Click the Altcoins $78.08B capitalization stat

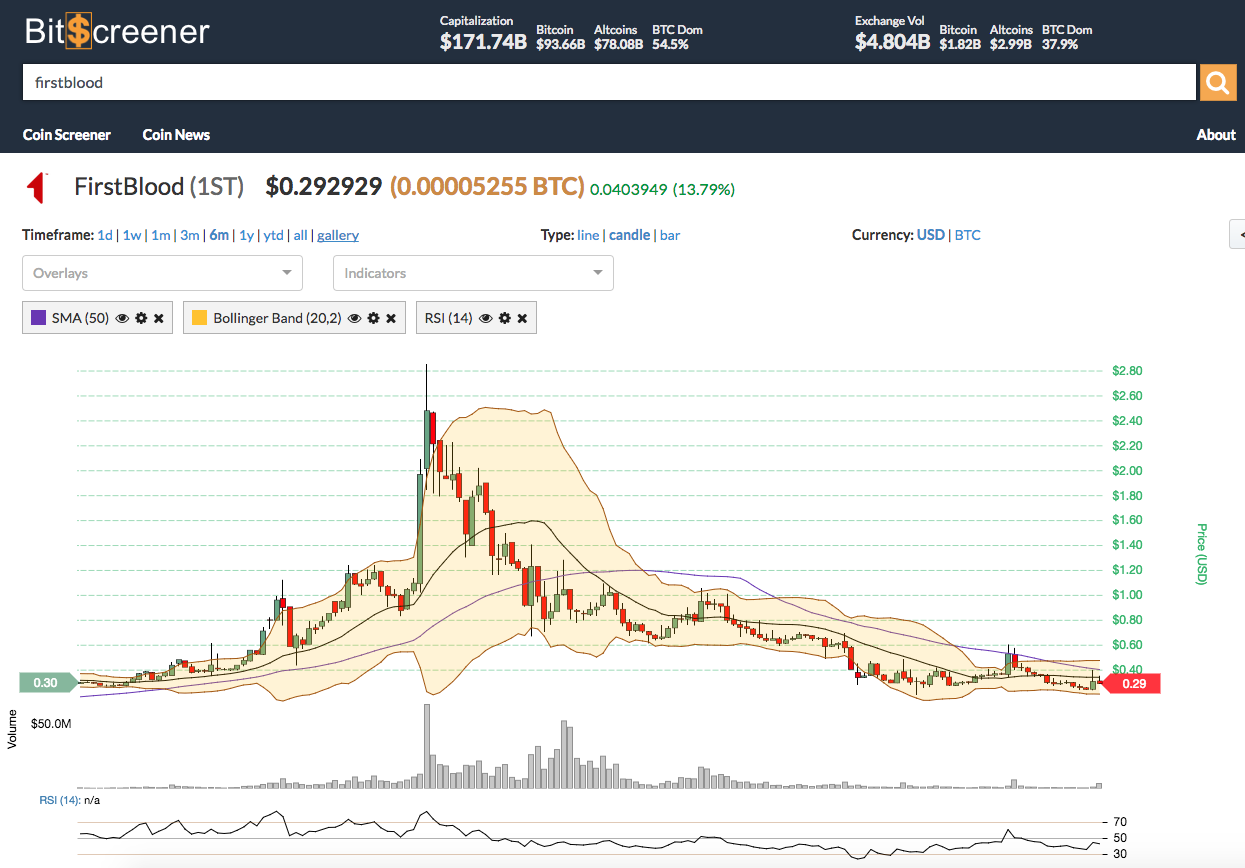click(x=618, y=37)
